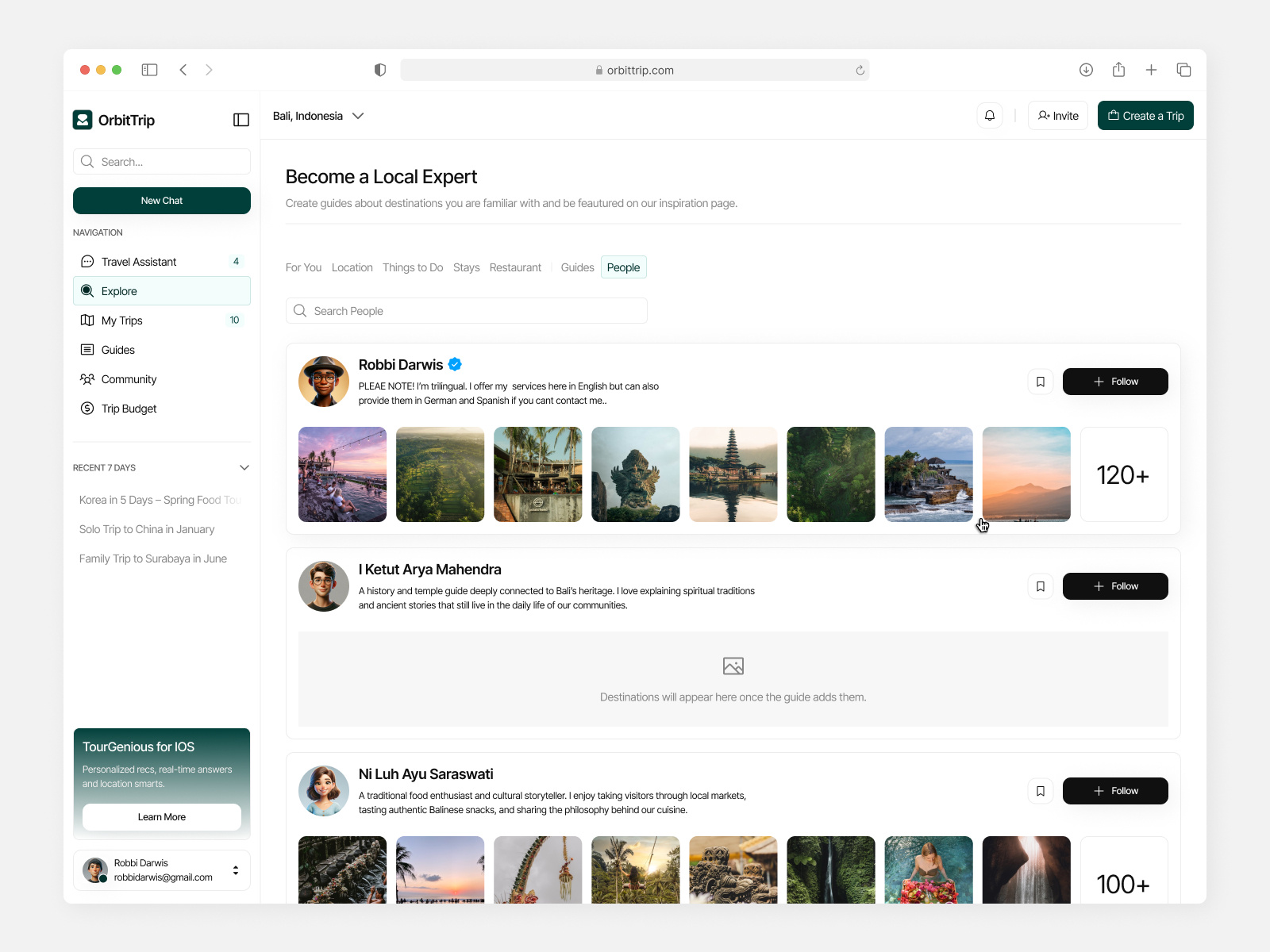Toggle bookmark on Ni Luh Ayu Saraswati
Screen dimensions: 1270x952
pyautogui.click(x=1040, y=790)
